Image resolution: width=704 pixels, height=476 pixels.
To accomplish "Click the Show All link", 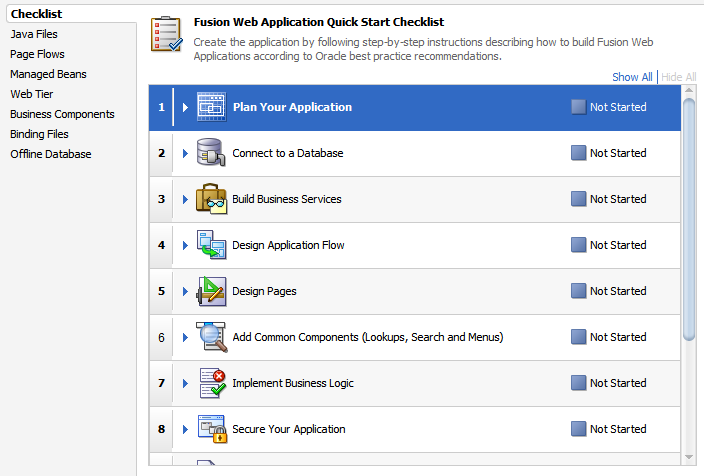I will (632, 77).
